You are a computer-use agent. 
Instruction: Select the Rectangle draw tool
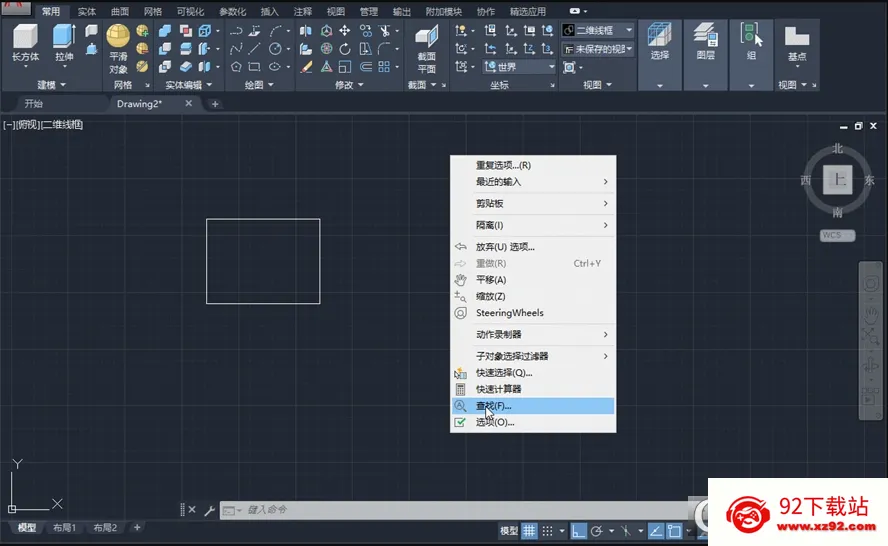[254, 67]
